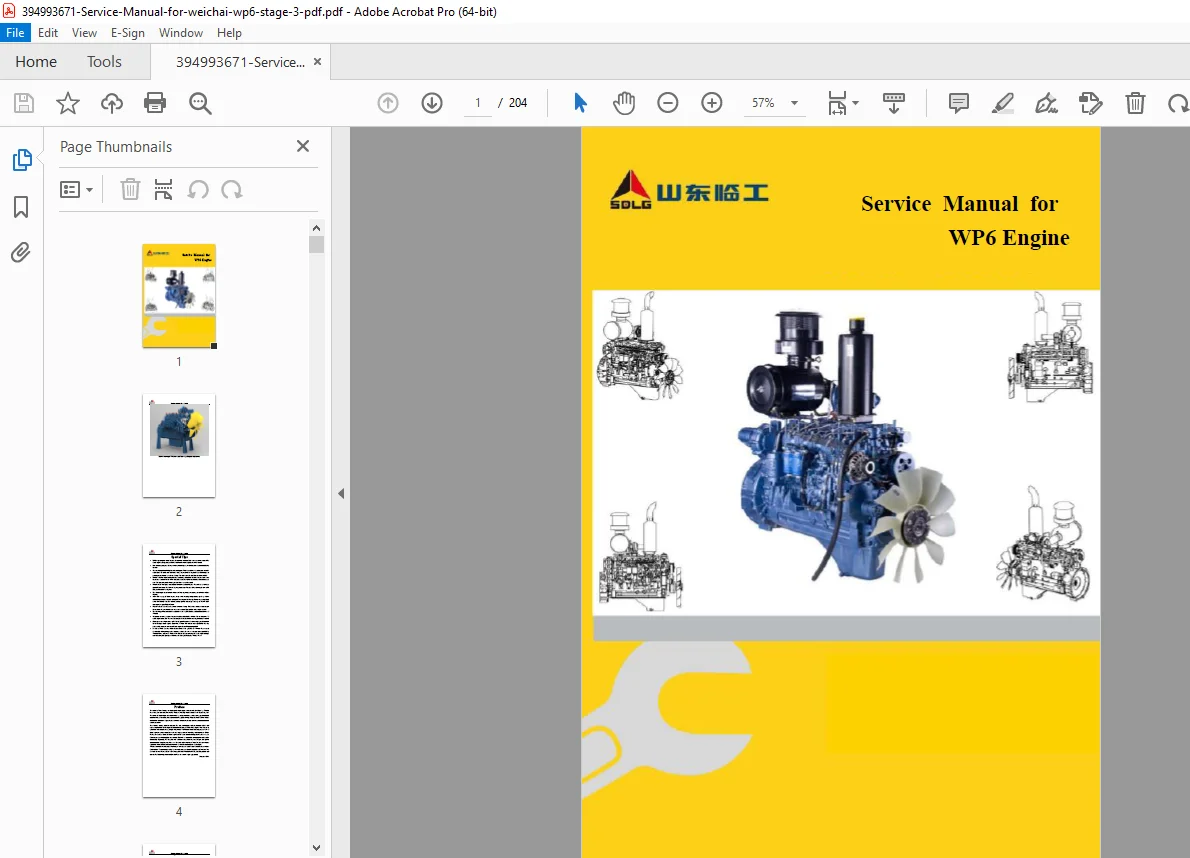Image resolution: width=1190 pixels, height=858 pixels.
Task: Open the Attachments paperclip panel
Action: click(x=20, y=252)
